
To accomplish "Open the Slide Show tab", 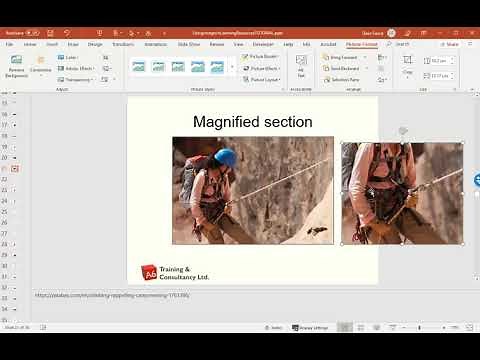I will [x=189, y=44].
